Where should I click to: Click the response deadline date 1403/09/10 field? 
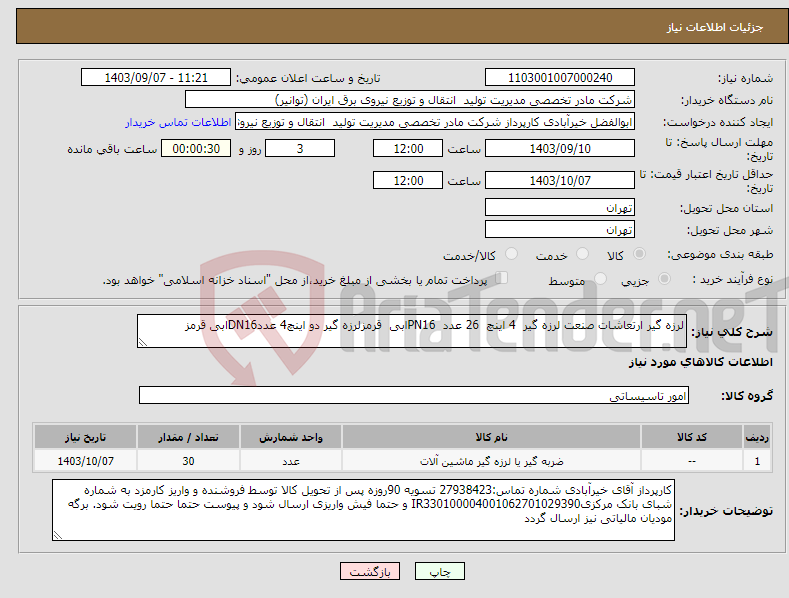coord(560,148)
